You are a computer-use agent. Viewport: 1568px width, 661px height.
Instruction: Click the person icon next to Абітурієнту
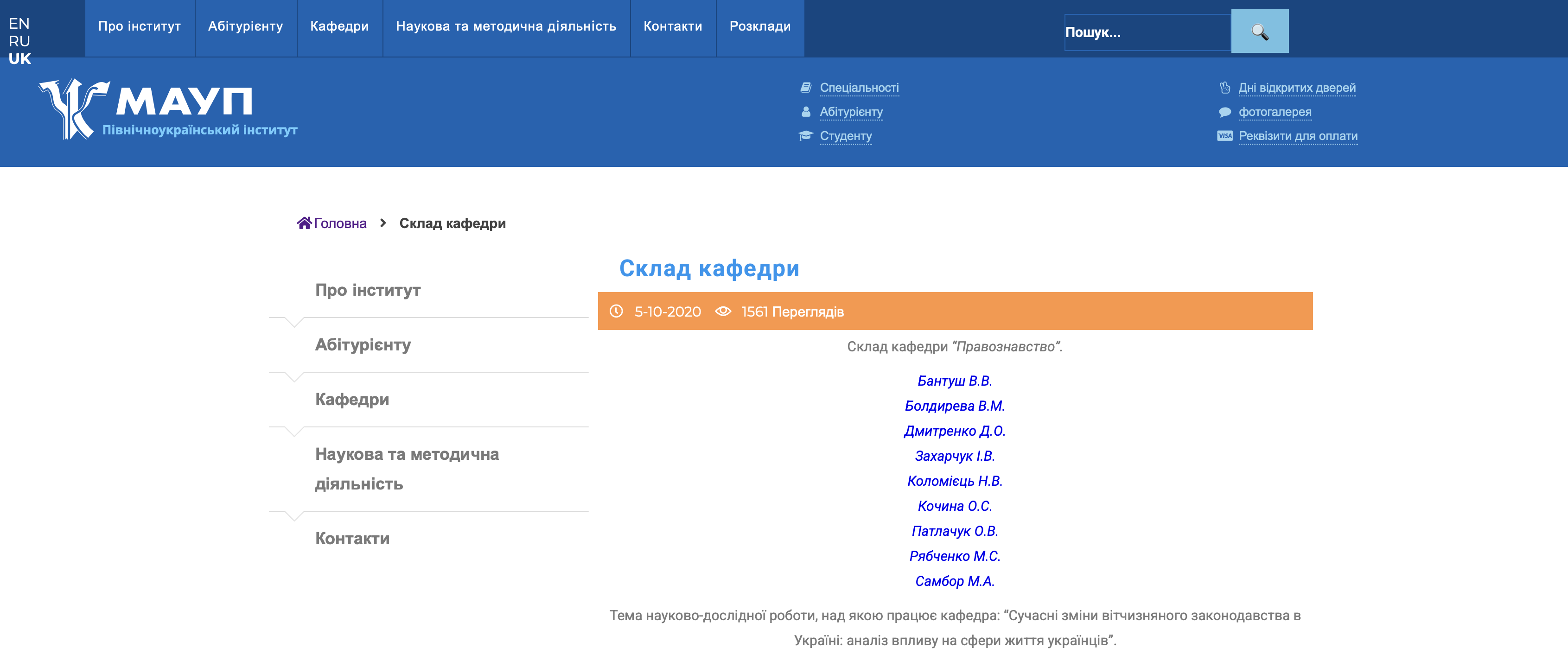(805, 111)
